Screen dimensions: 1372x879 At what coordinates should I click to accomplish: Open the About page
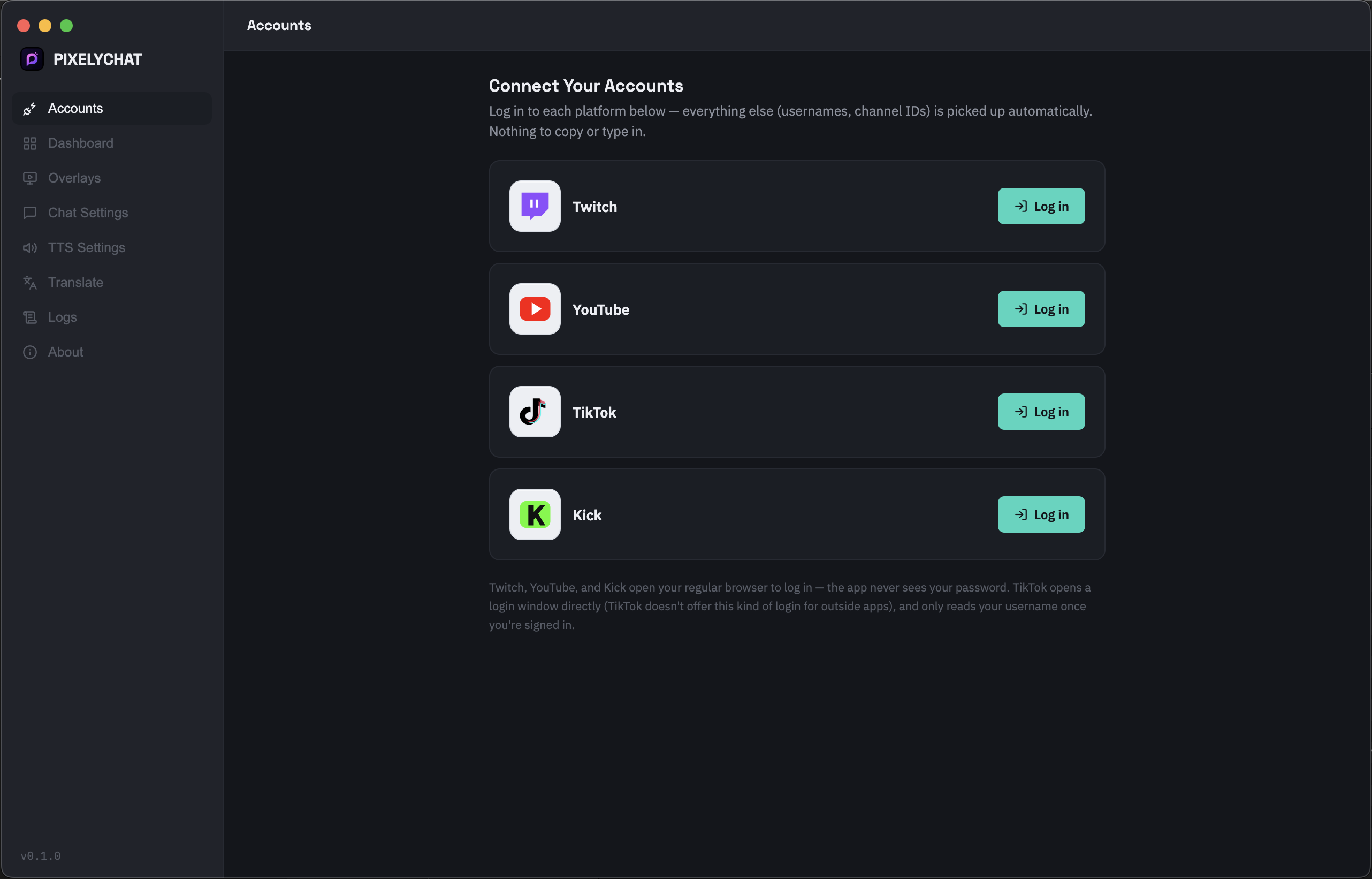pos(112,352)
